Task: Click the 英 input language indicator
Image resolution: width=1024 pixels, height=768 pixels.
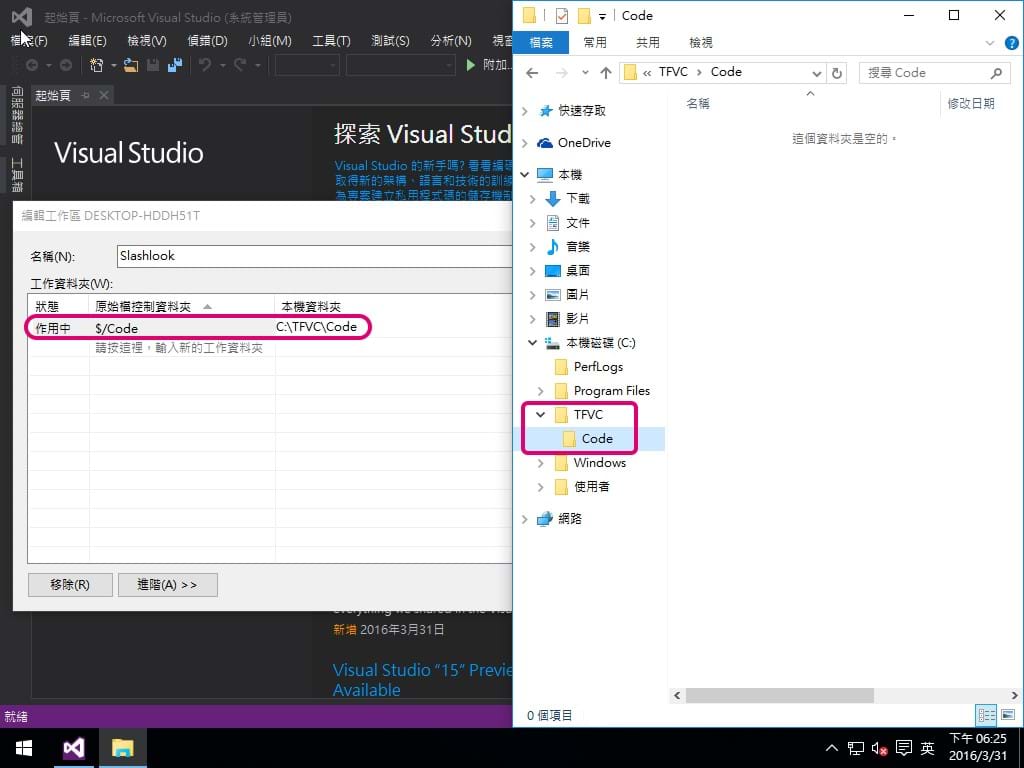Action: click(x=927, y=748)
